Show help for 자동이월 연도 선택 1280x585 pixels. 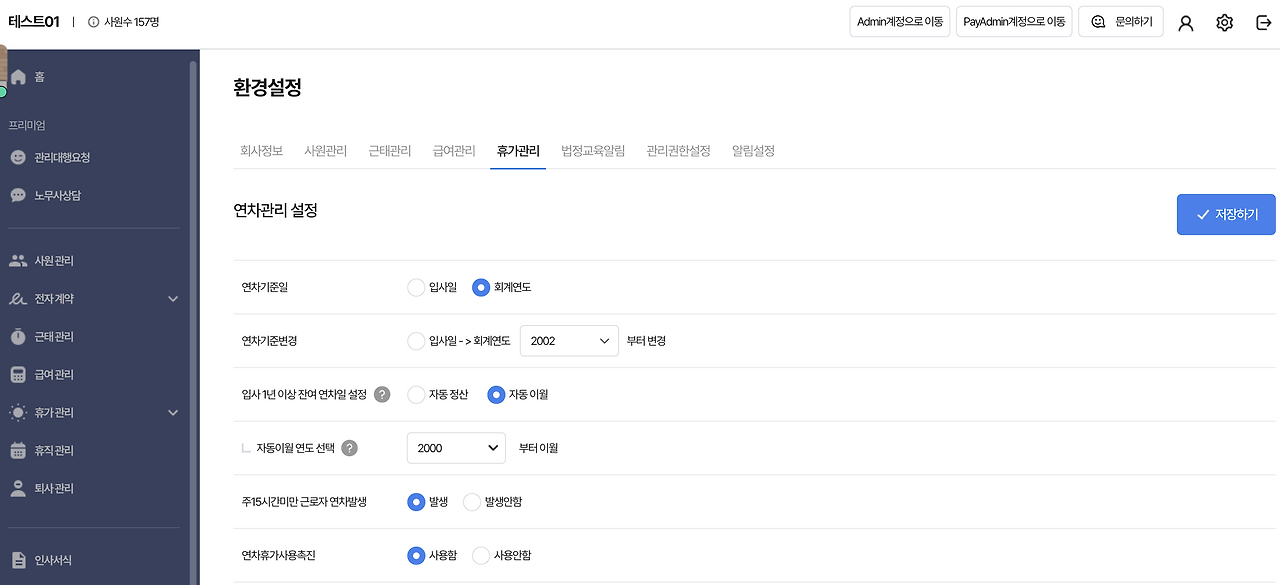coord(349,448)
